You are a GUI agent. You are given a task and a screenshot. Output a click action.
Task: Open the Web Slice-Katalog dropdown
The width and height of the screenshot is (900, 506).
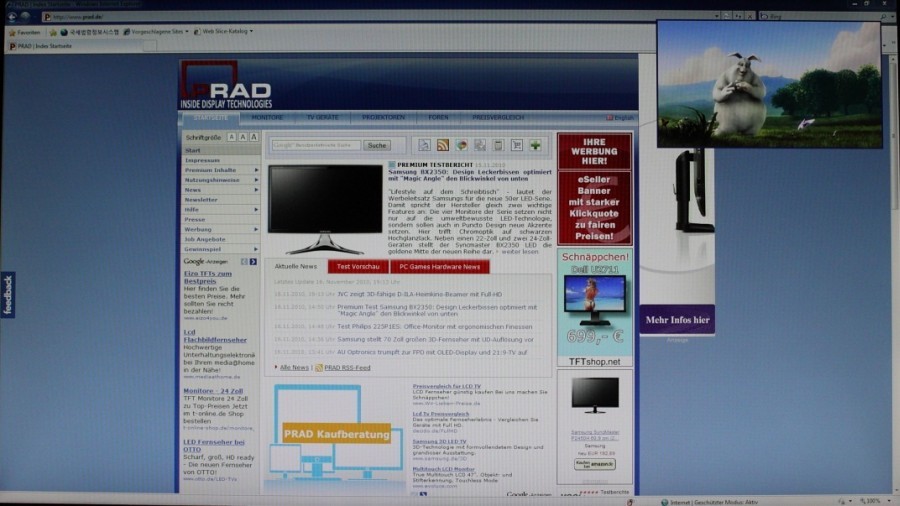[225, 32]
